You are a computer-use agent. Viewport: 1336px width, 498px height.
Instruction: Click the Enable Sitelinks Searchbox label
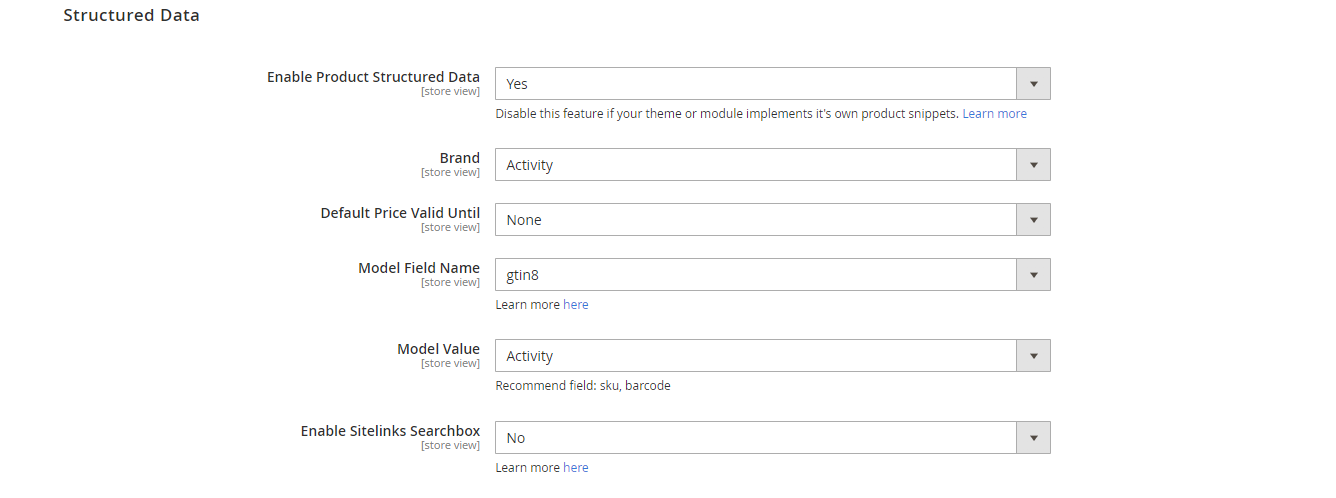[390, 431]
